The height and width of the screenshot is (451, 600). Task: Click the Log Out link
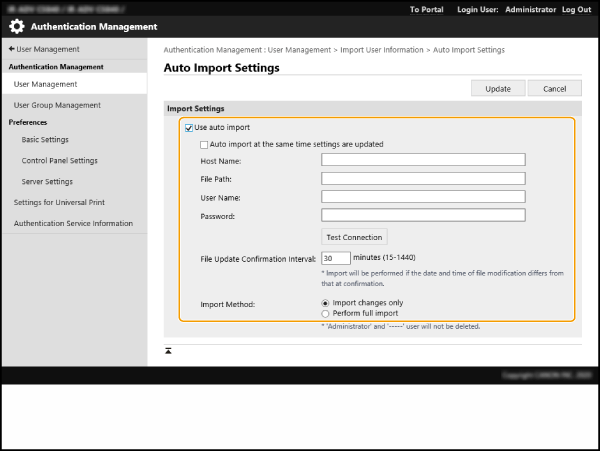point(576,9)
